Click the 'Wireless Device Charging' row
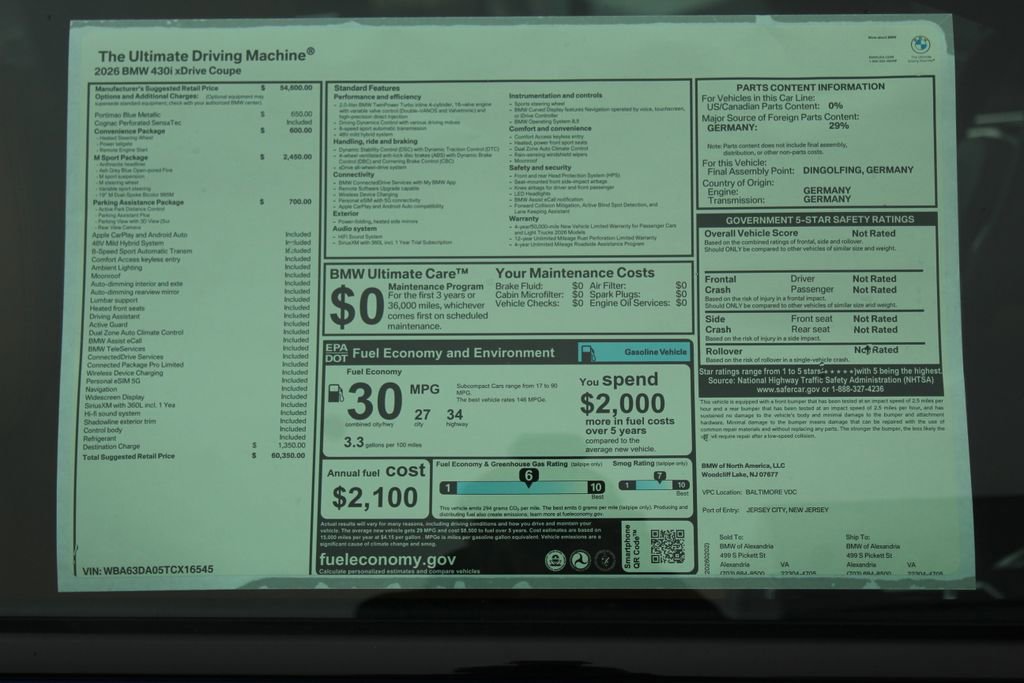 pos(197,373)
